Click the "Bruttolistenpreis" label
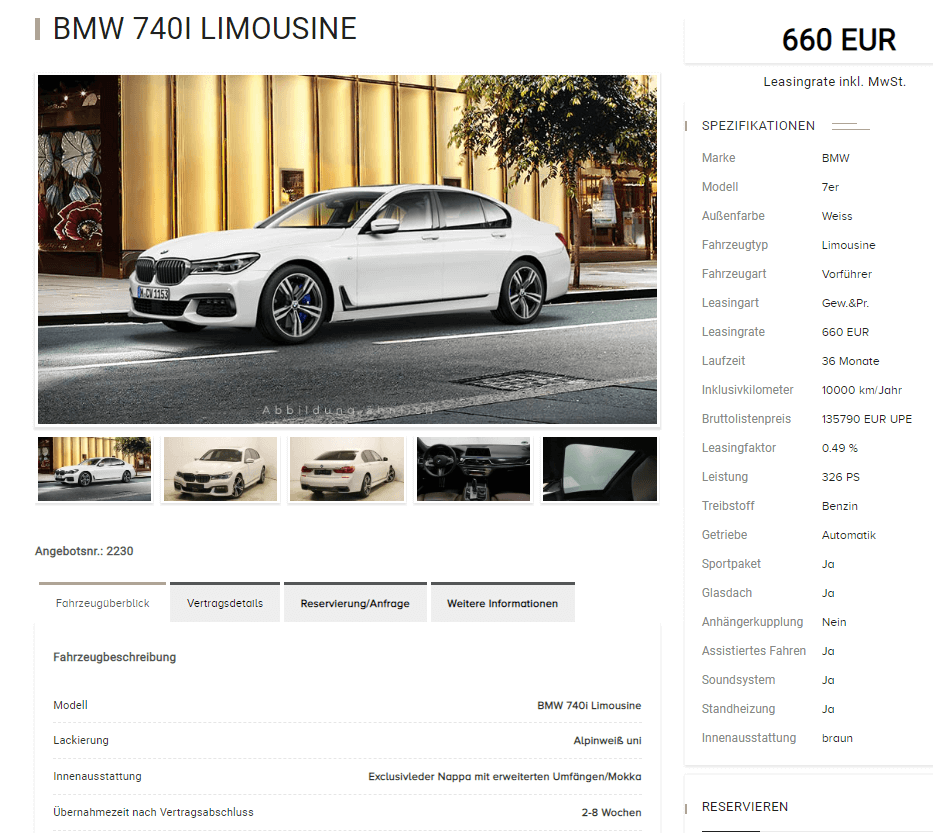Image resolution: width=933 pixels, height=833 pixels. coord(746,419)
